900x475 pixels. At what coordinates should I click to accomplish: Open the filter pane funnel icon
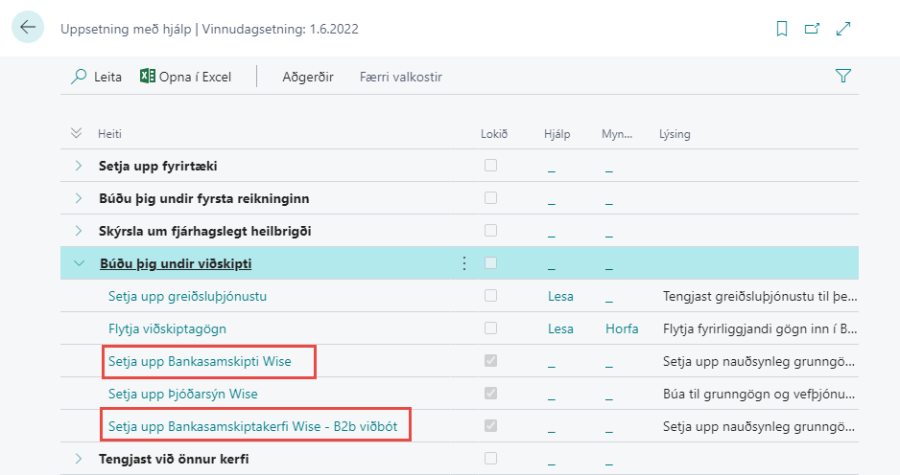(x=843, y=76)
